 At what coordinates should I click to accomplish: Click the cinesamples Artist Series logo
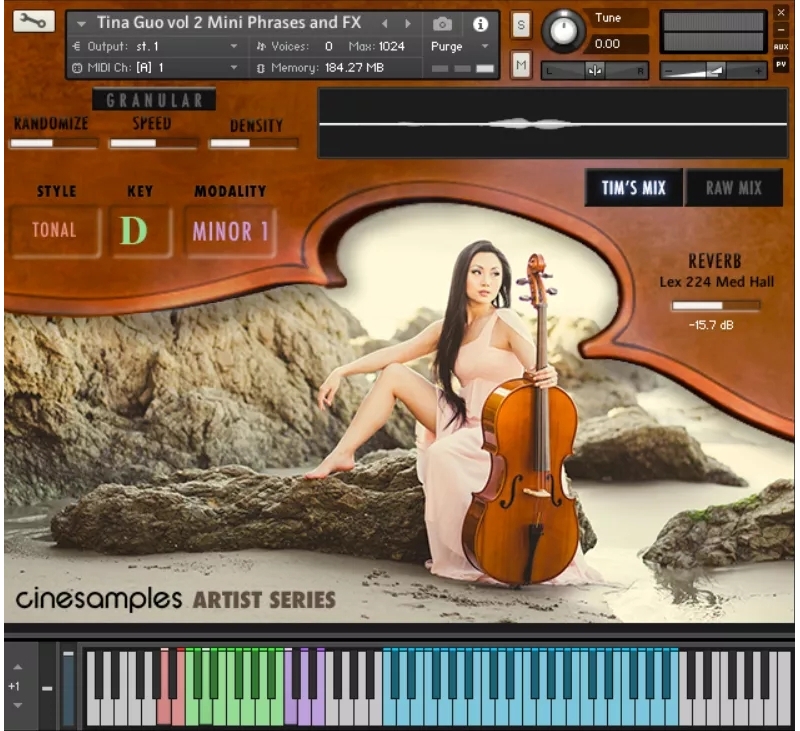tap(176, 599)
